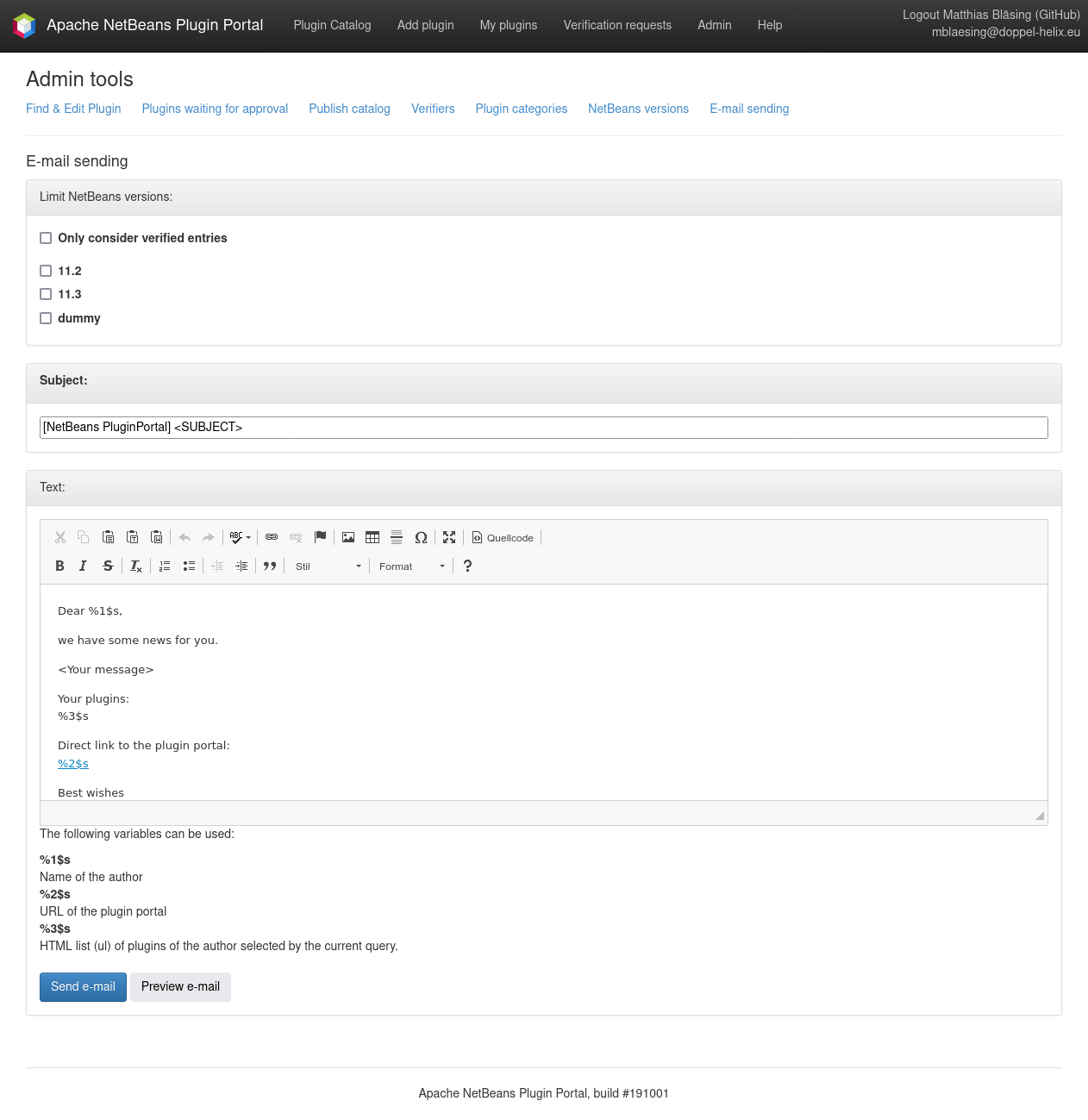Open Admin in the navbar
Image resolution: width=1088 pixels, height=1120 pixels.
(x=715, y=25)
